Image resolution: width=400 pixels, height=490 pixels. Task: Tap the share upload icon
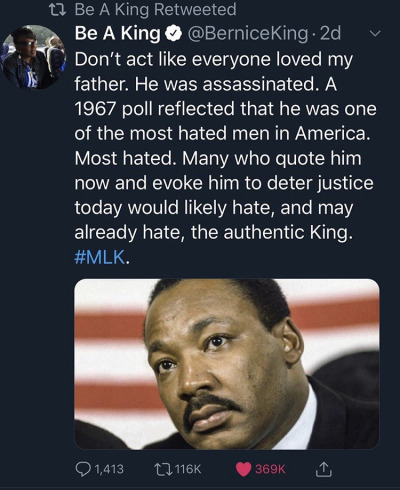pyautogui.click(x=323, y=469)
